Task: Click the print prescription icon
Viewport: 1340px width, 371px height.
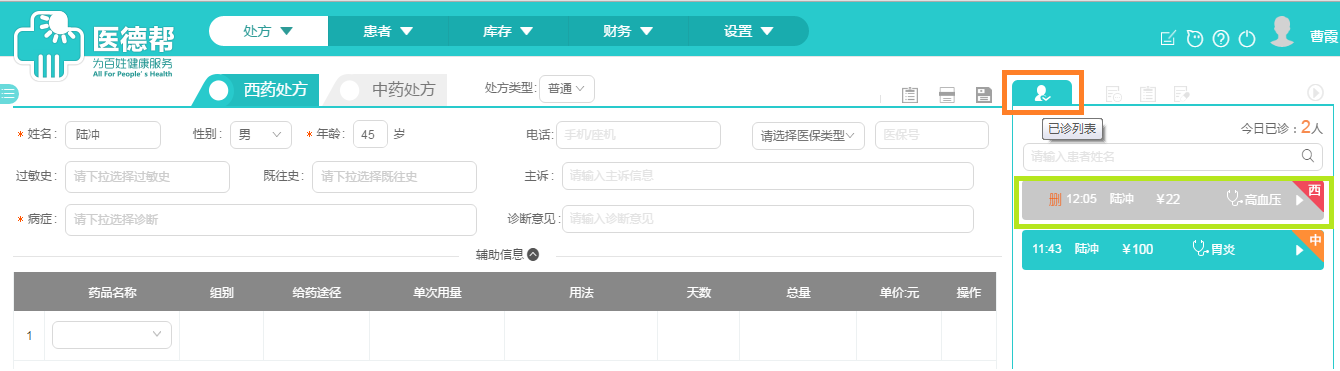Action: point(947,95)
